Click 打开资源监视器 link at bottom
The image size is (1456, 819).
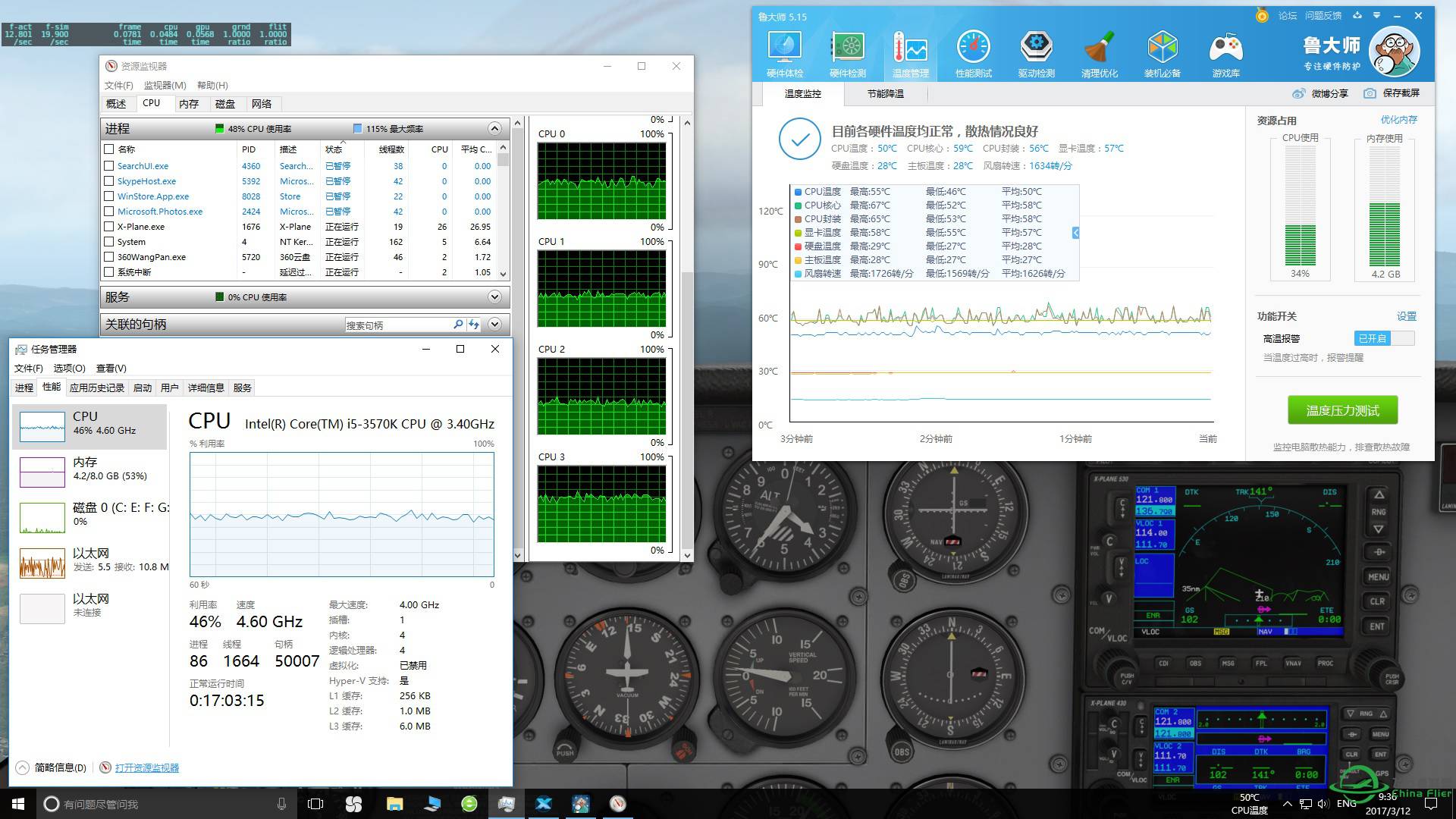coord(149,768)
